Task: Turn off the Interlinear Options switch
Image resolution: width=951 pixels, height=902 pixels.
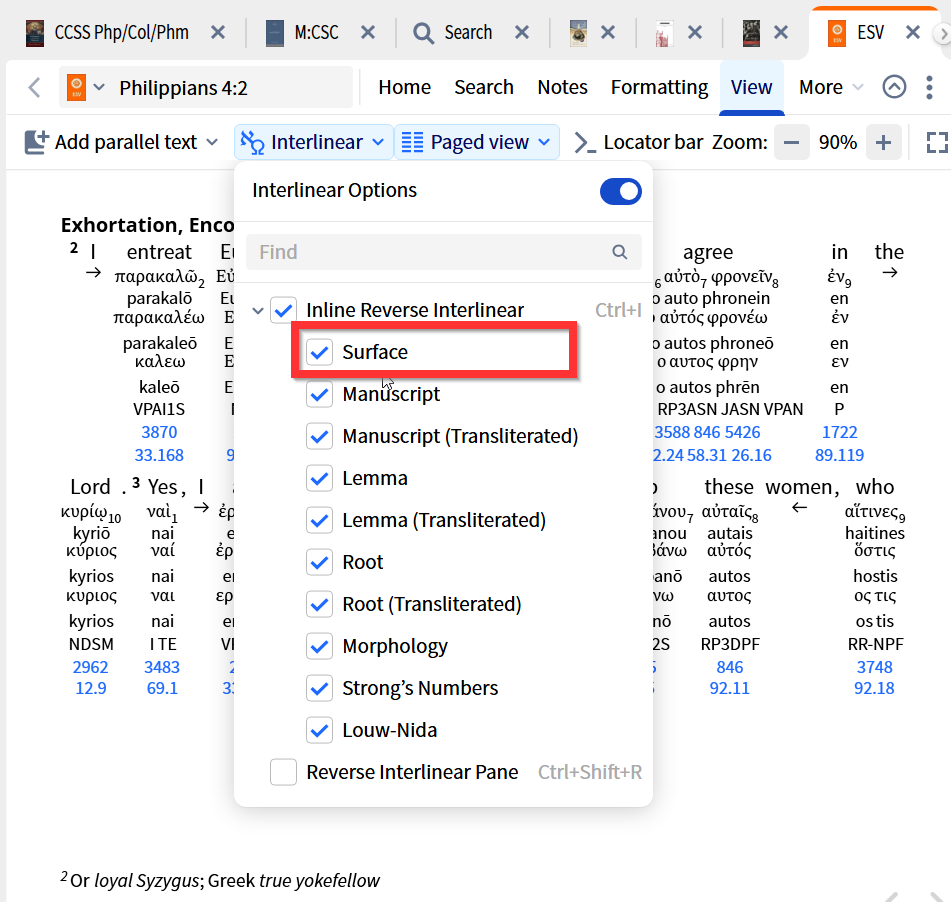Action: point(620,191)
